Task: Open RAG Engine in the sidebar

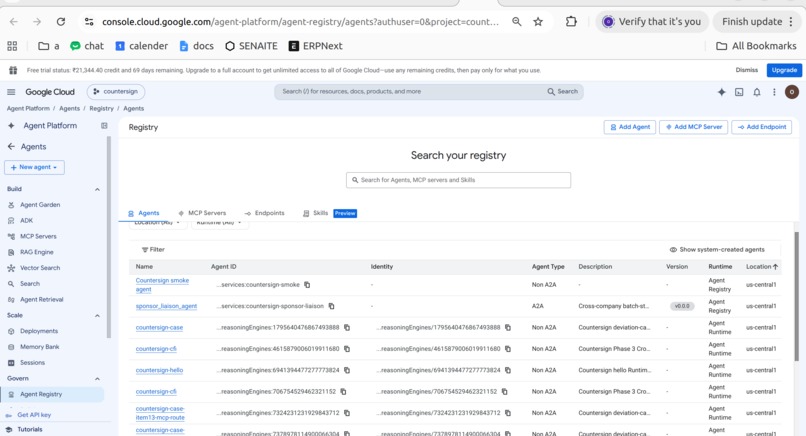Action: point(36,252)
